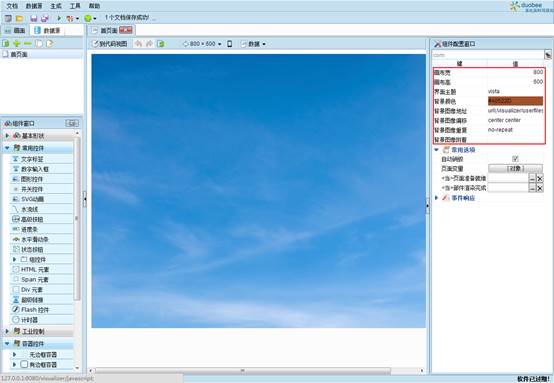Click the no-repeat value cell
Viewport: 554px width, 383px height.
click(515, 130)
